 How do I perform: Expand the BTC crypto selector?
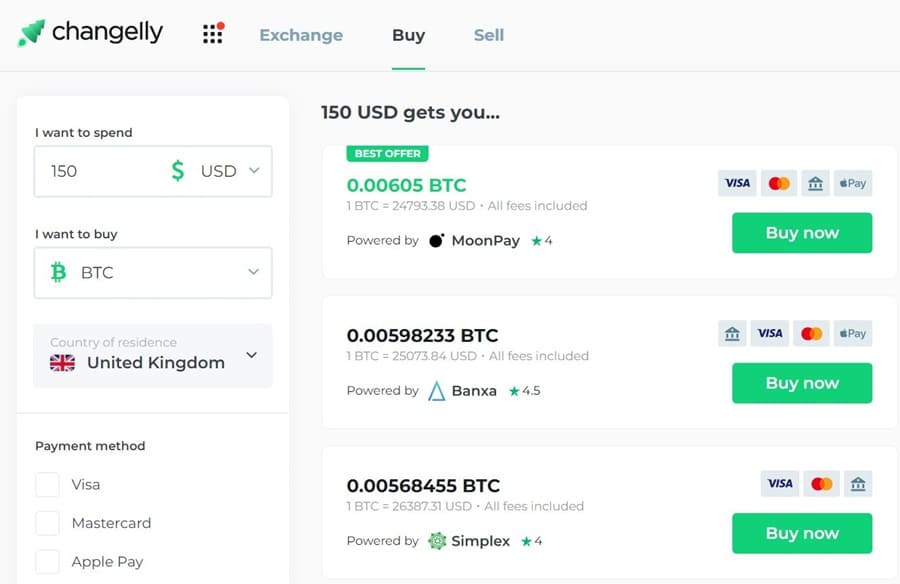pyautogui.click(x=153, y=272)
